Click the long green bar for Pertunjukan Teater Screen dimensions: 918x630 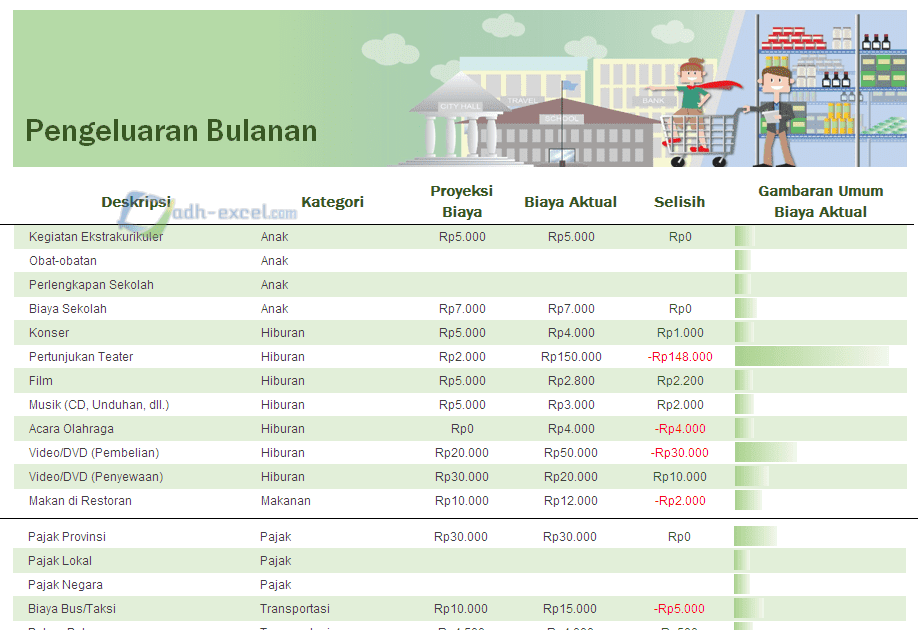(810, 356)
